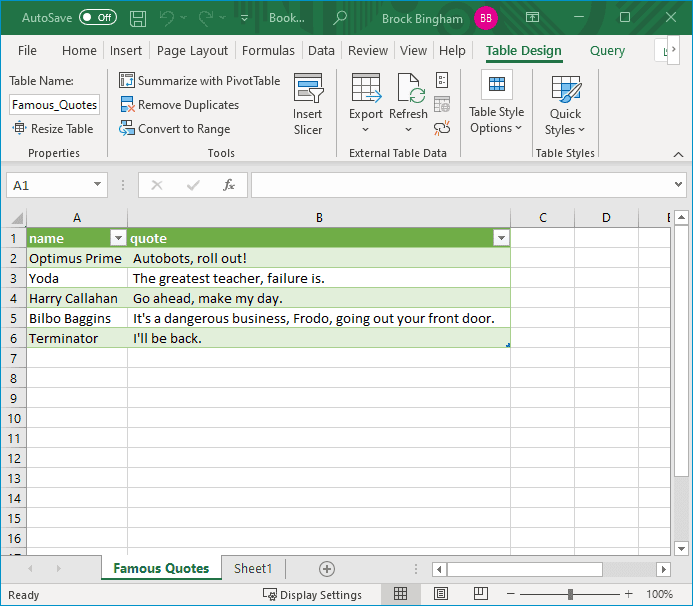Select cell 'The greatest teacher, failure is.'
The height and width of the screenshot is (606, 693).
click(x=319, y=278)
